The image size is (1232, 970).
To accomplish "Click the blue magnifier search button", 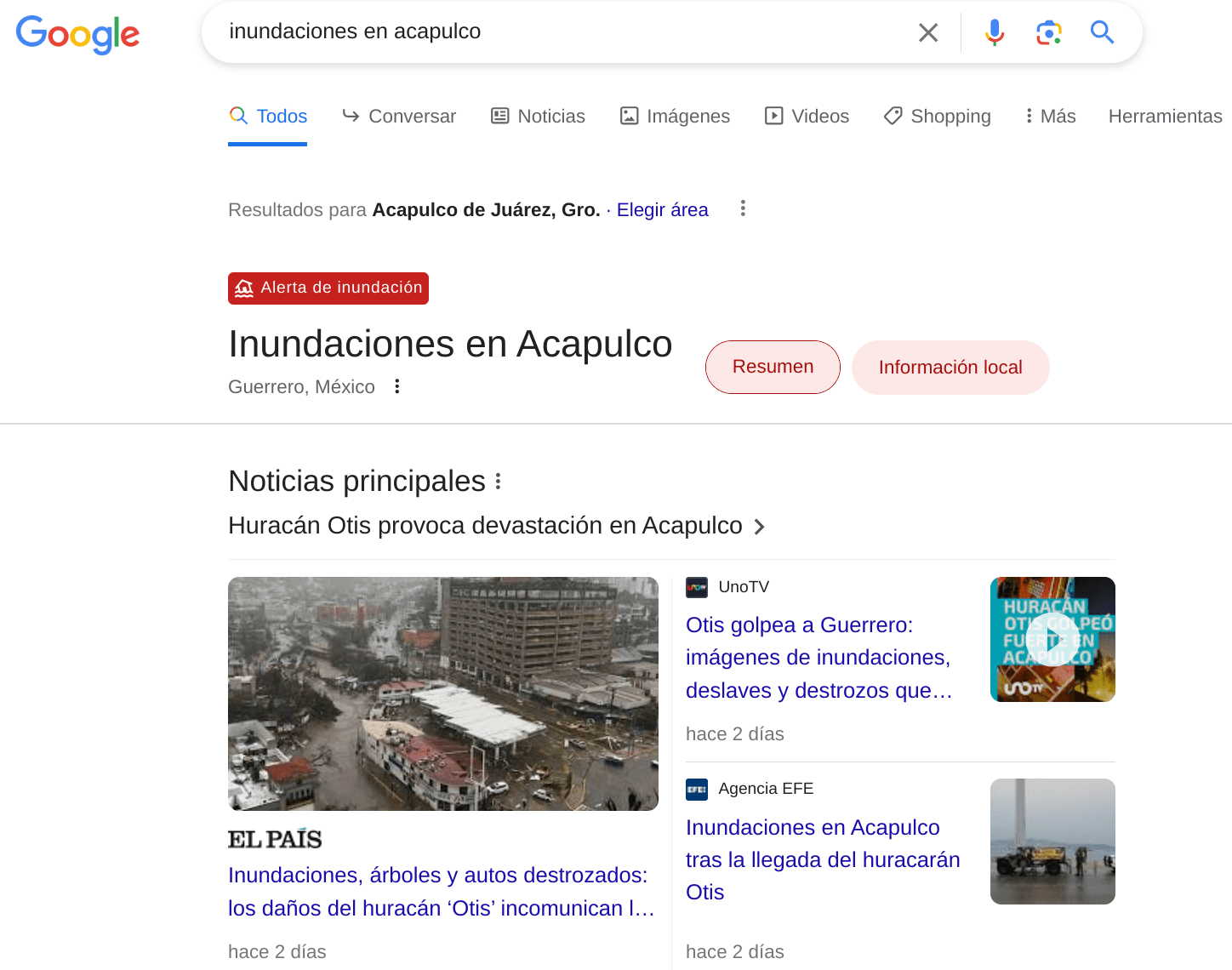I will click(1102, 32).
